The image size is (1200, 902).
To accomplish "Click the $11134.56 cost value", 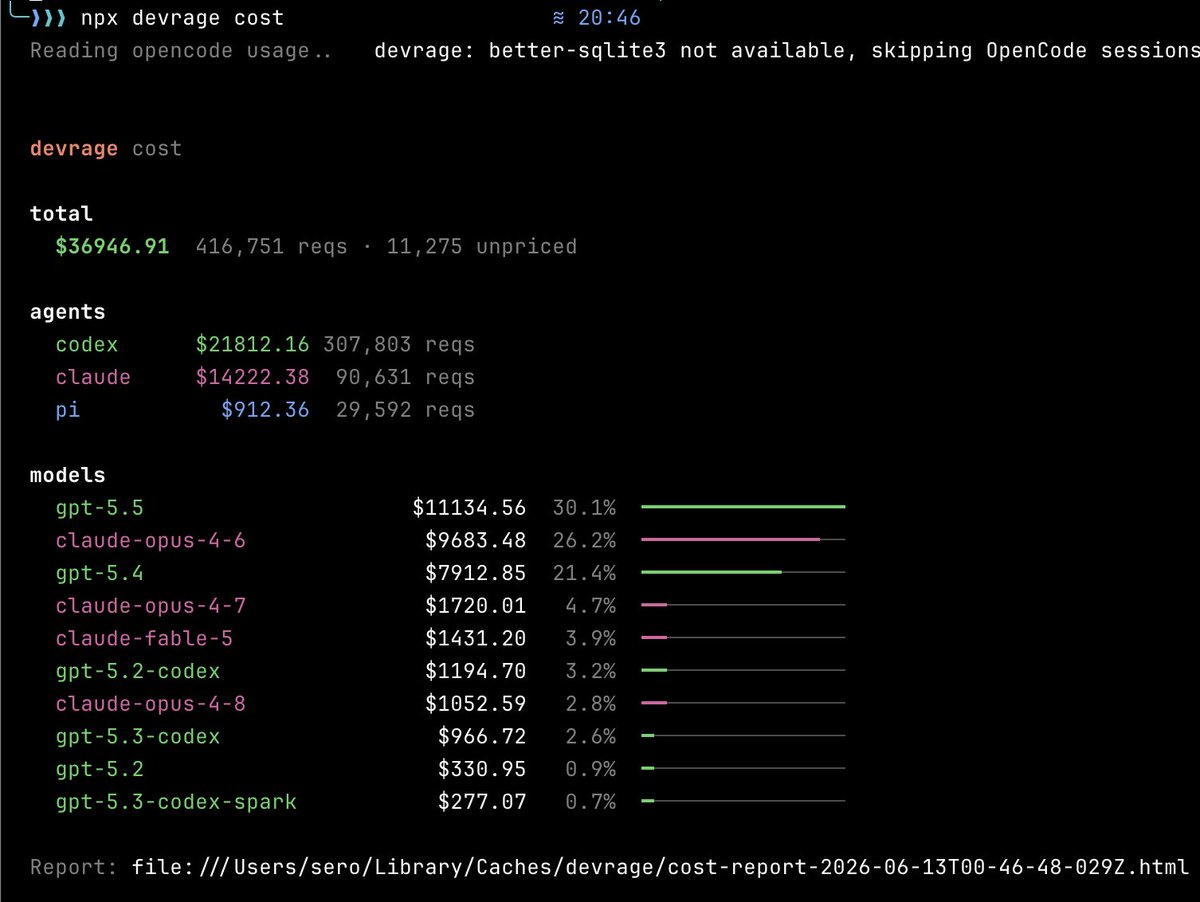I will pyautogui.click(x=469, y=508).
